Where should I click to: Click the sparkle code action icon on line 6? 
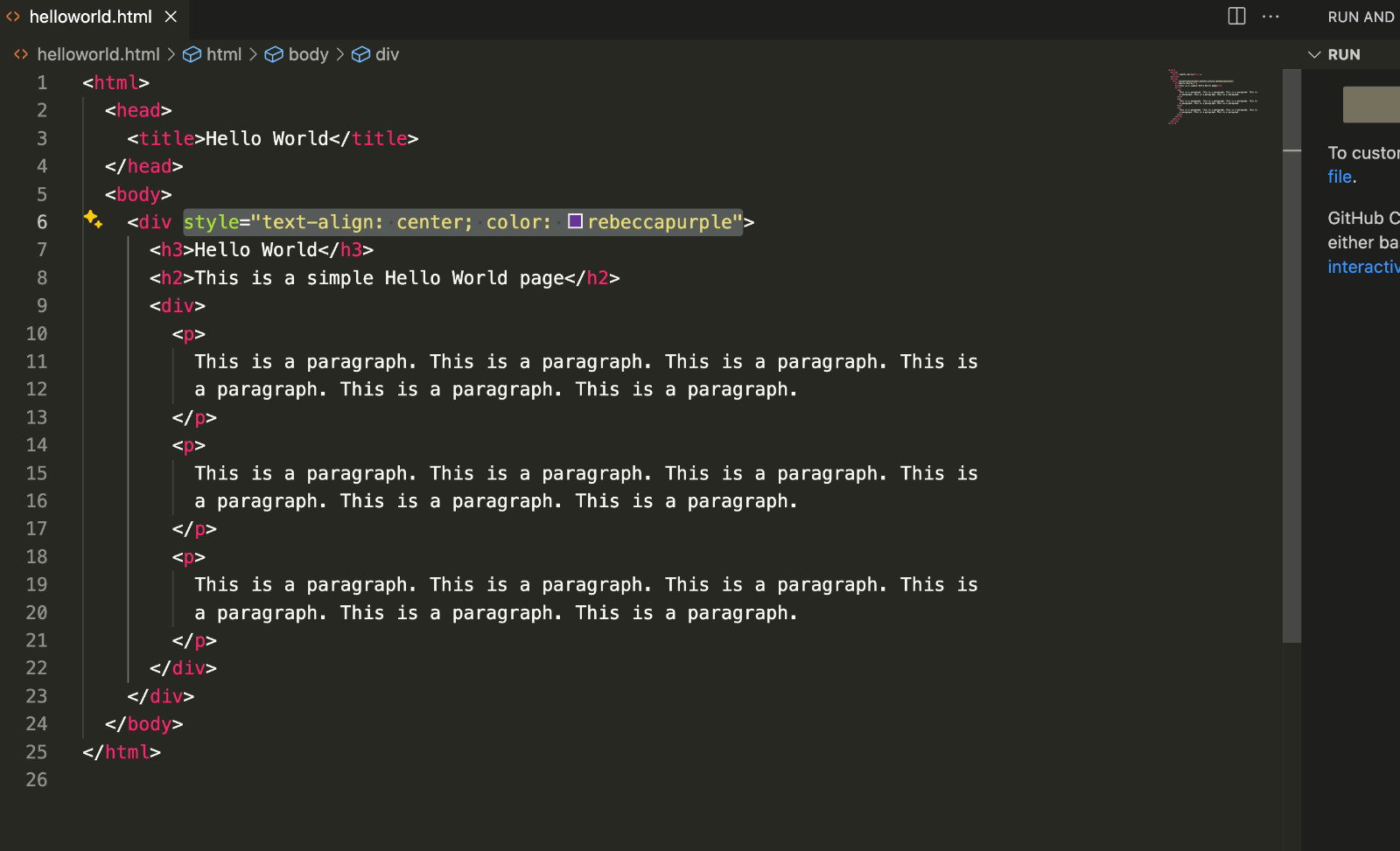click(x=93, y=220)
